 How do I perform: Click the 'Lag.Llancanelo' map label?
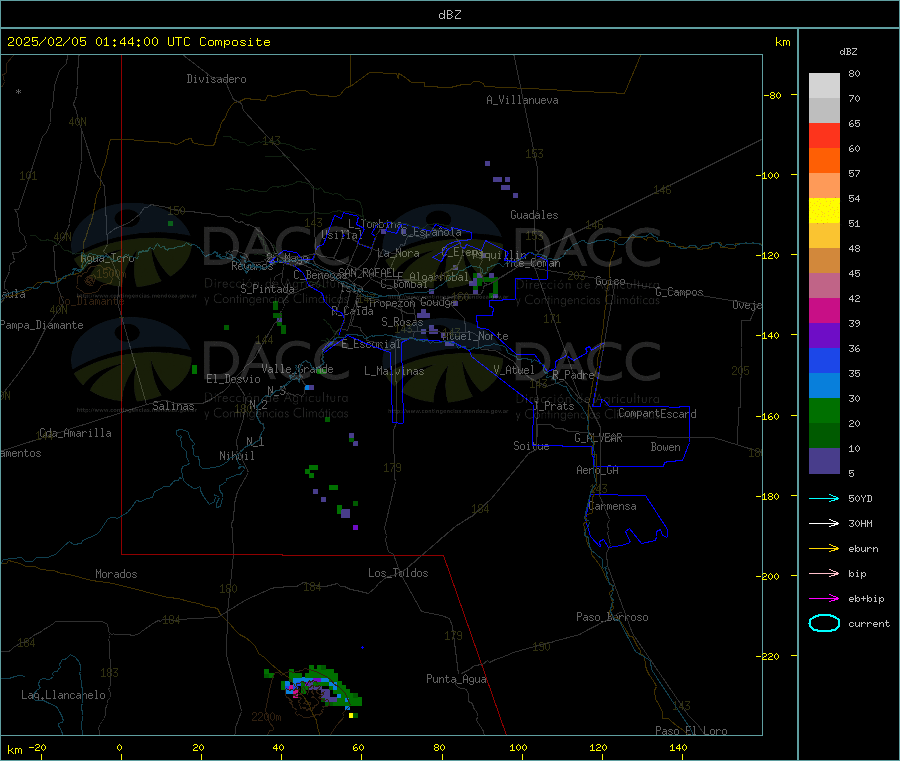coord(64,696)
